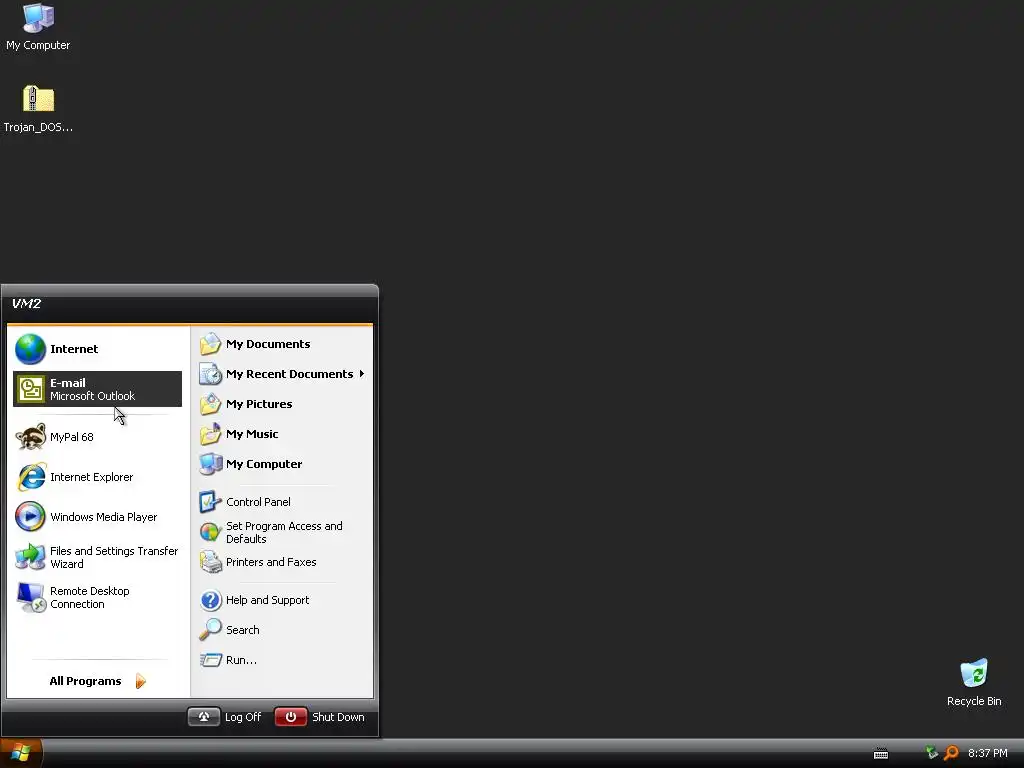Image resolution: width=1024 pixels, height=768 pixels.
Task: Expand All Programs arrow
Action: 140,681
